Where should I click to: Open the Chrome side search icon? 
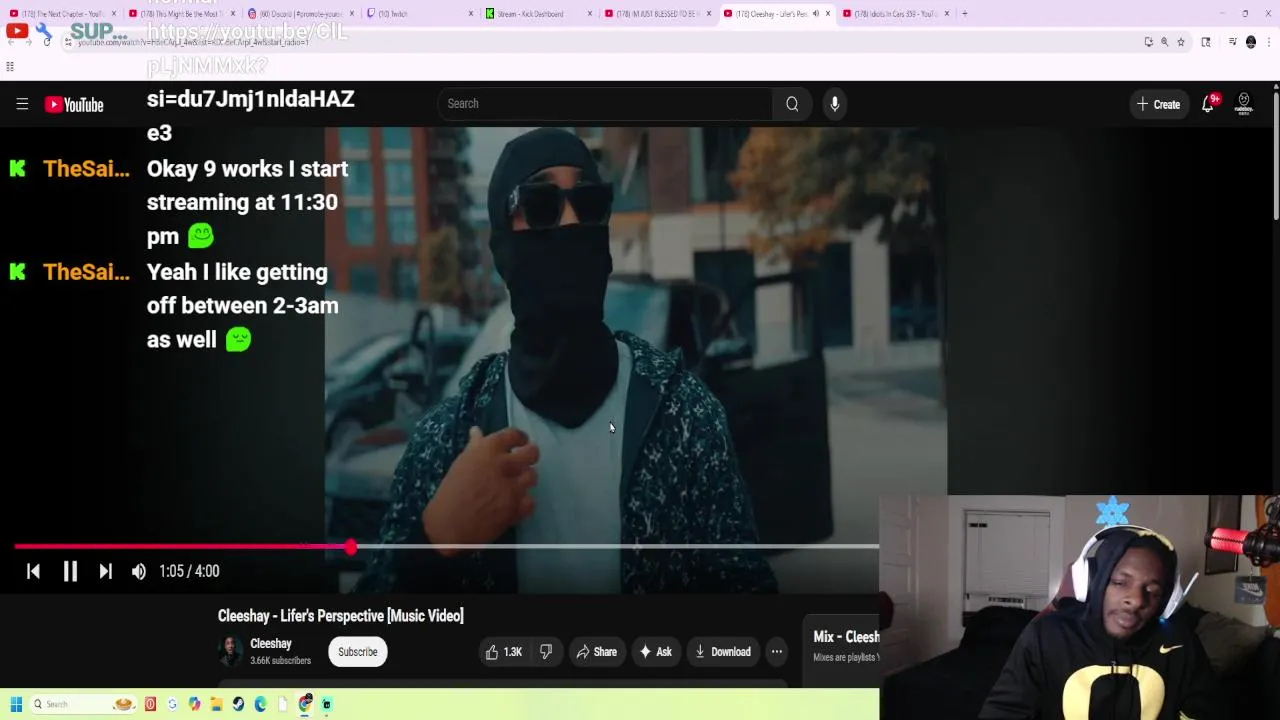(1206, 42)
